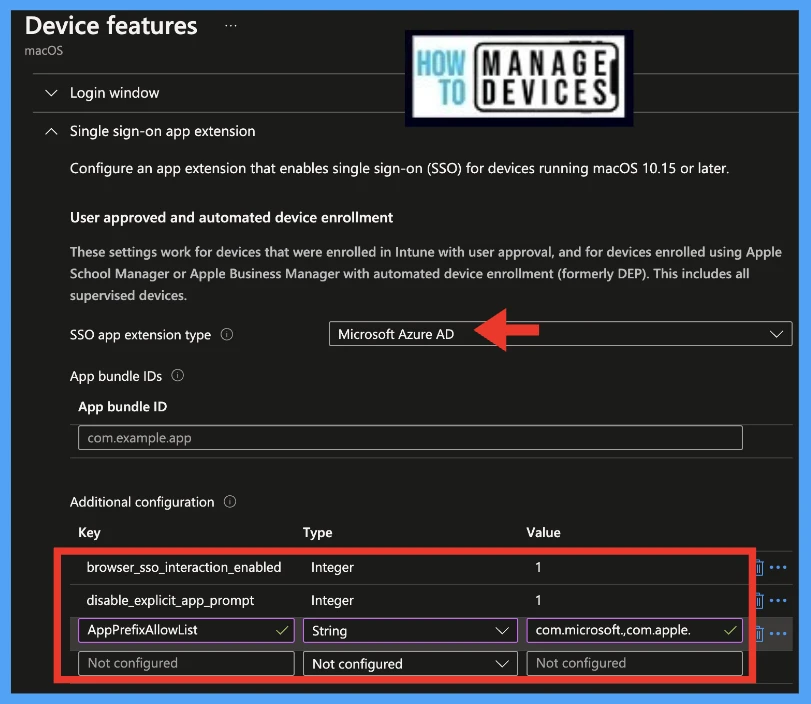
Task: Click info icon beside App bundle IDs
Action: coord(177,376)
